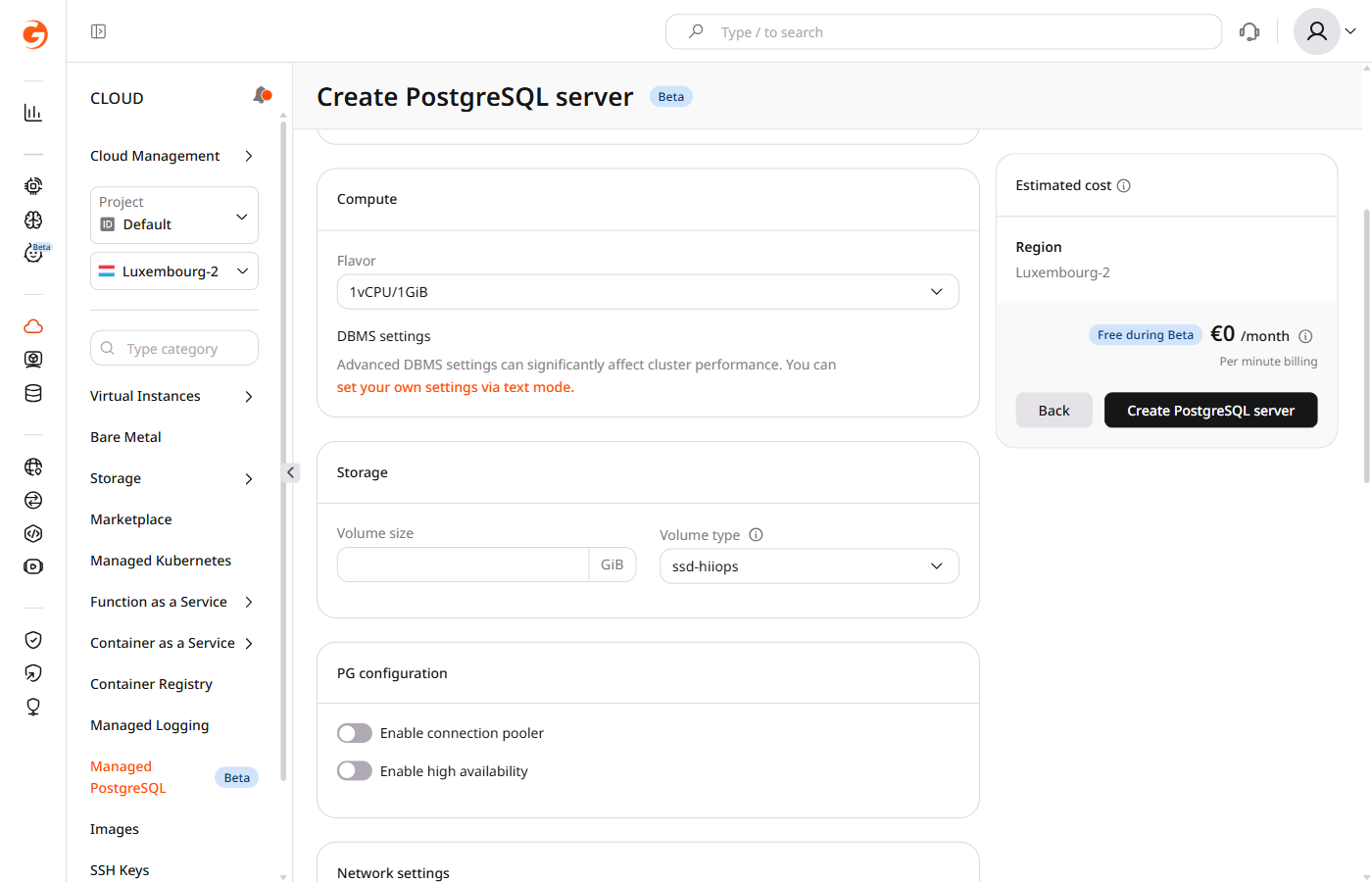Enable connection pooler toggle
1372x882 pixels.
tap(355, 733)
